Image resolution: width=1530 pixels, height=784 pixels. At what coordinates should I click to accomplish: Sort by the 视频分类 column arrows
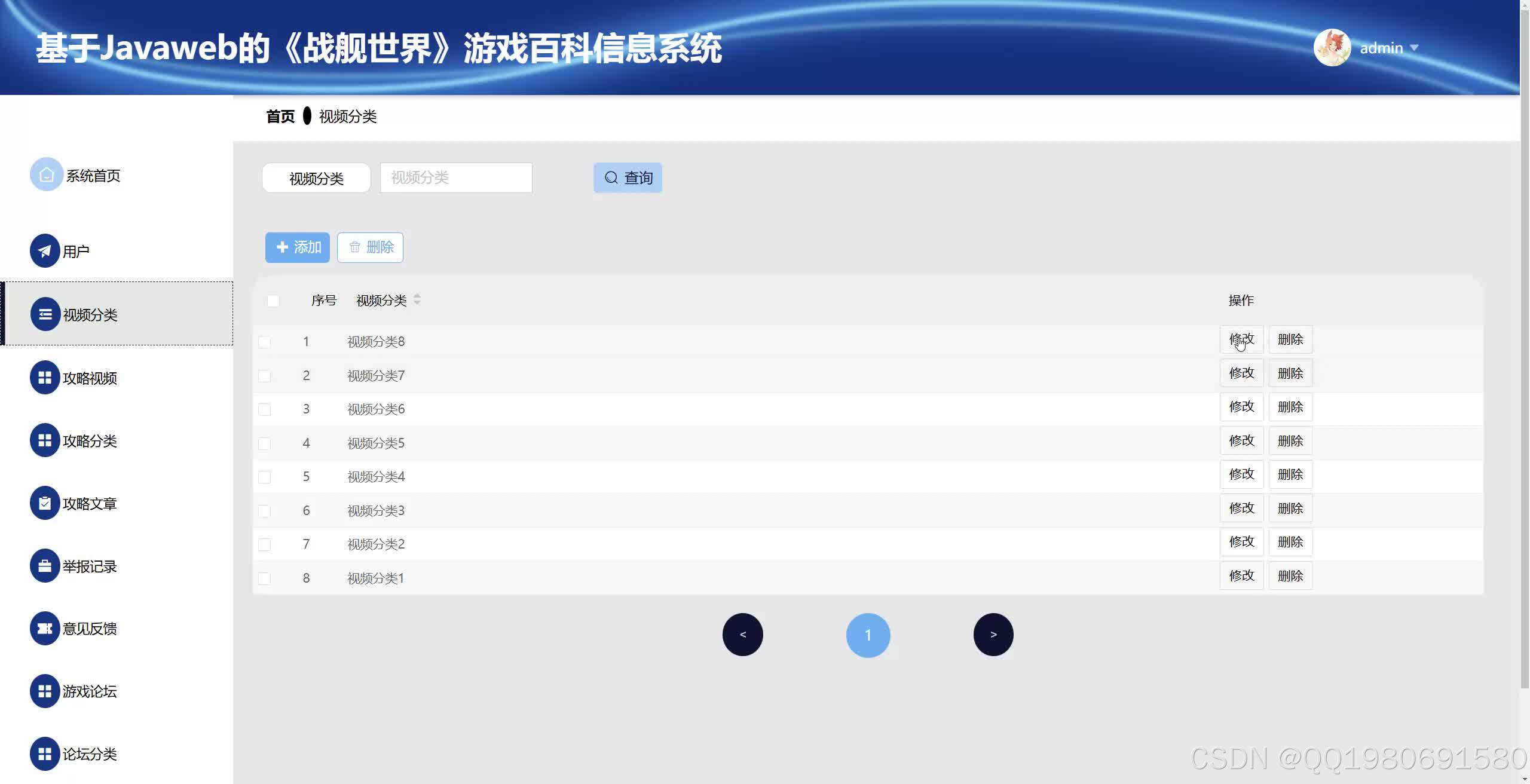[x=417, y=299]
